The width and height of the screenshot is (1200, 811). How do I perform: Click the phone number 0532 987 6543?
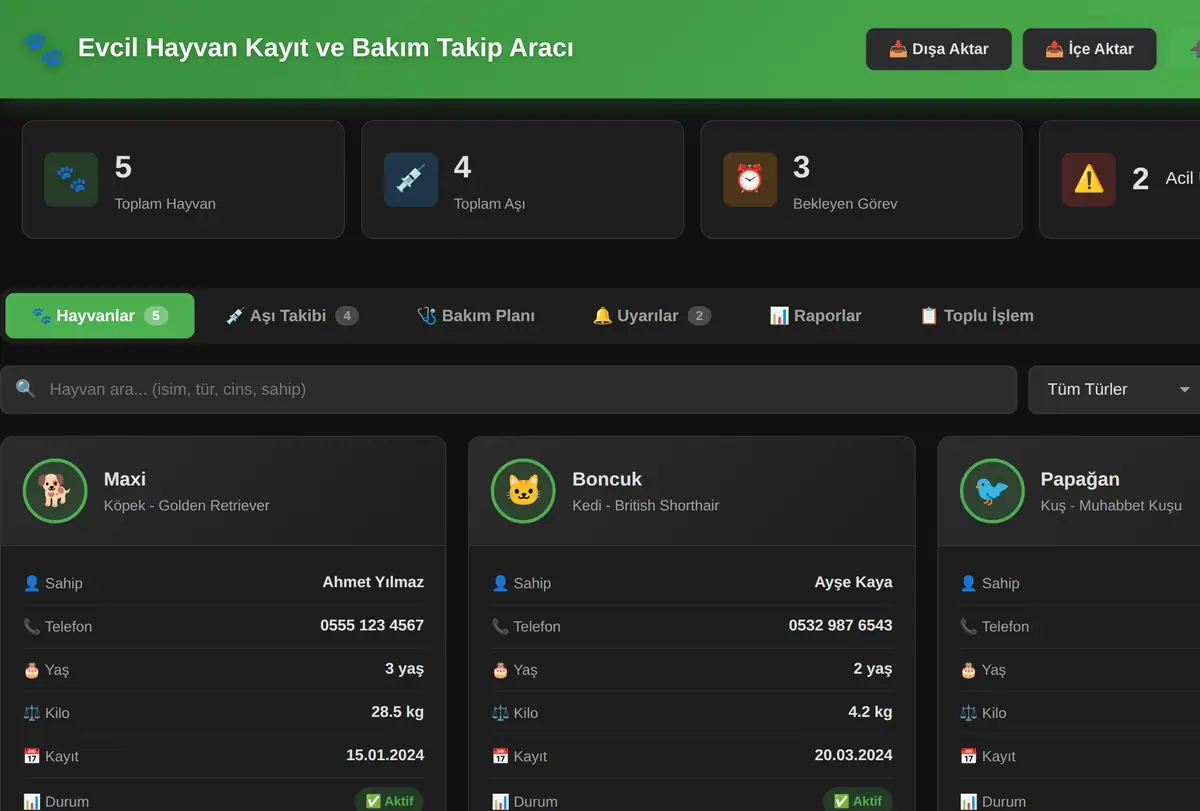click(840, 625)
